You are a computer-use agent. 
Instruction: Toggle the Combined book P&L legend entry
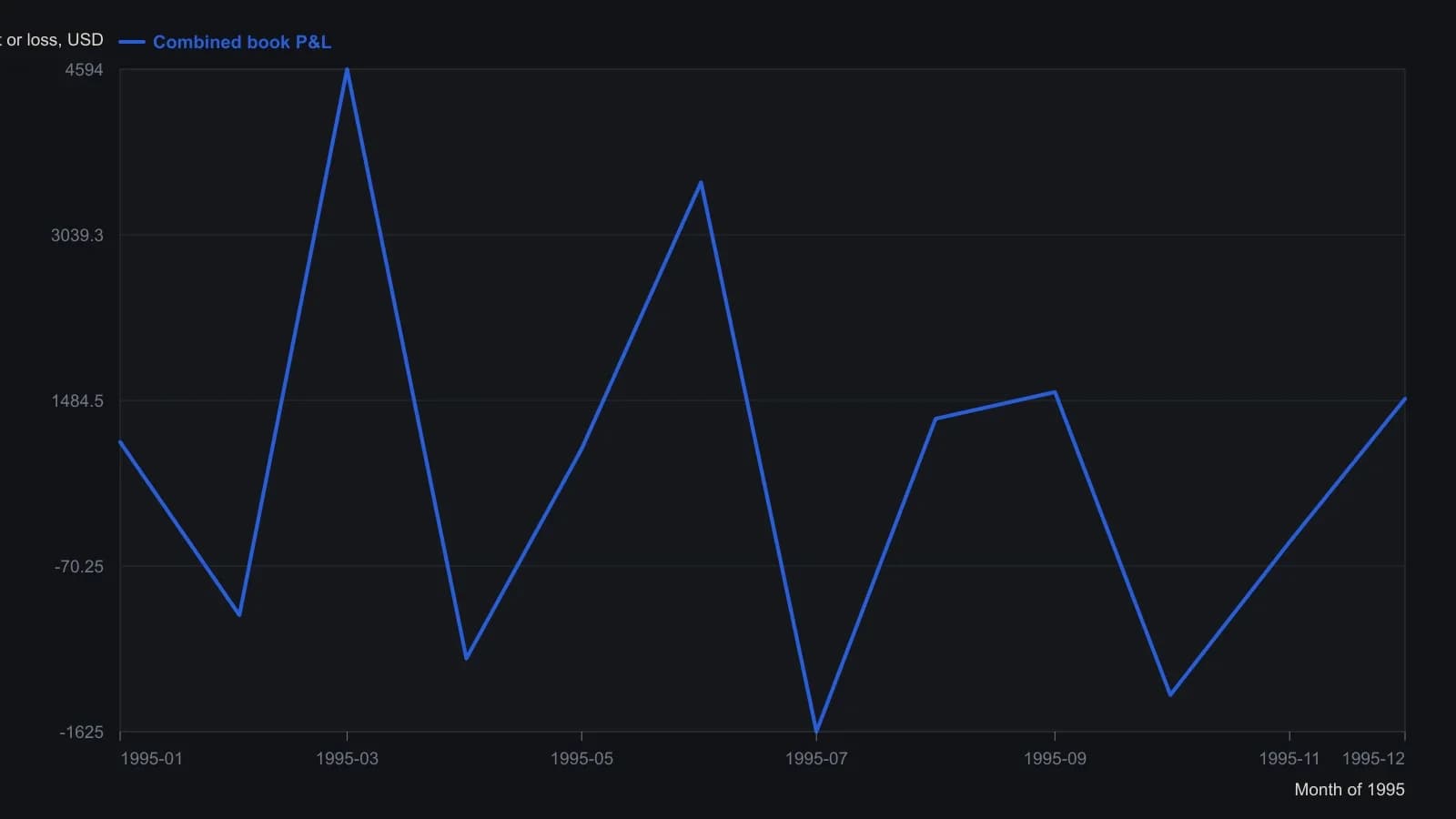pyautogui.click(x=225, y=42)
